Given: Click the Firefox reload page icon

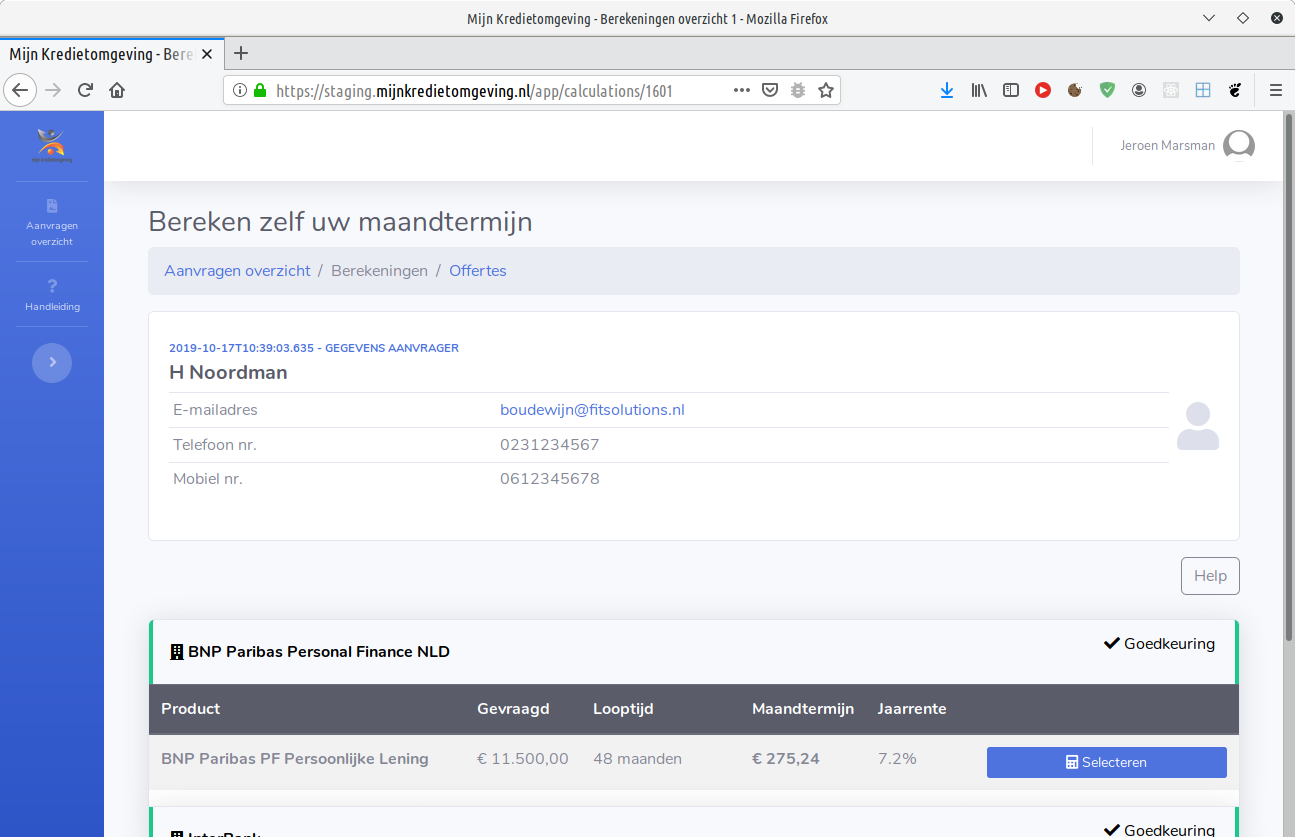Looking at the screenshot, I should click(85, 90).
